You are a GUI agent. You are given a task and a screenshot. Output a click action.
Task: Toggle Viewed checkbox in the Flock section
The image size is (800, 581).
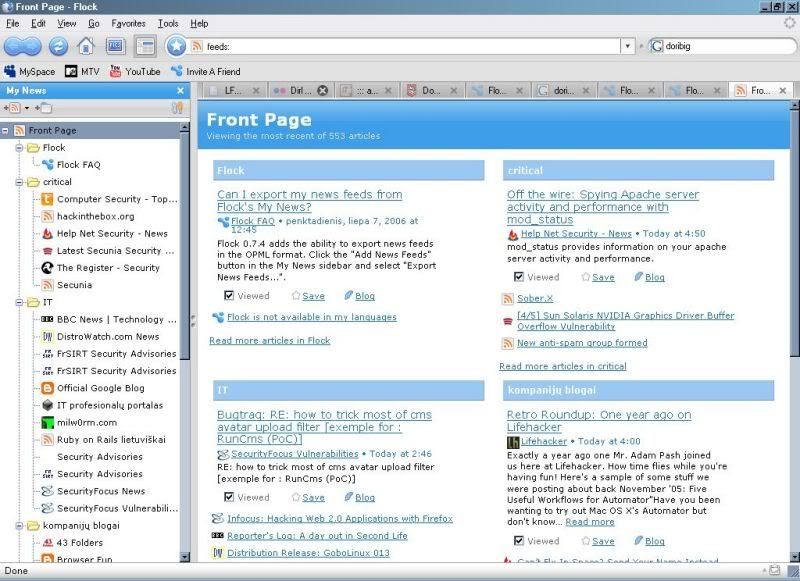click(229, 296)
